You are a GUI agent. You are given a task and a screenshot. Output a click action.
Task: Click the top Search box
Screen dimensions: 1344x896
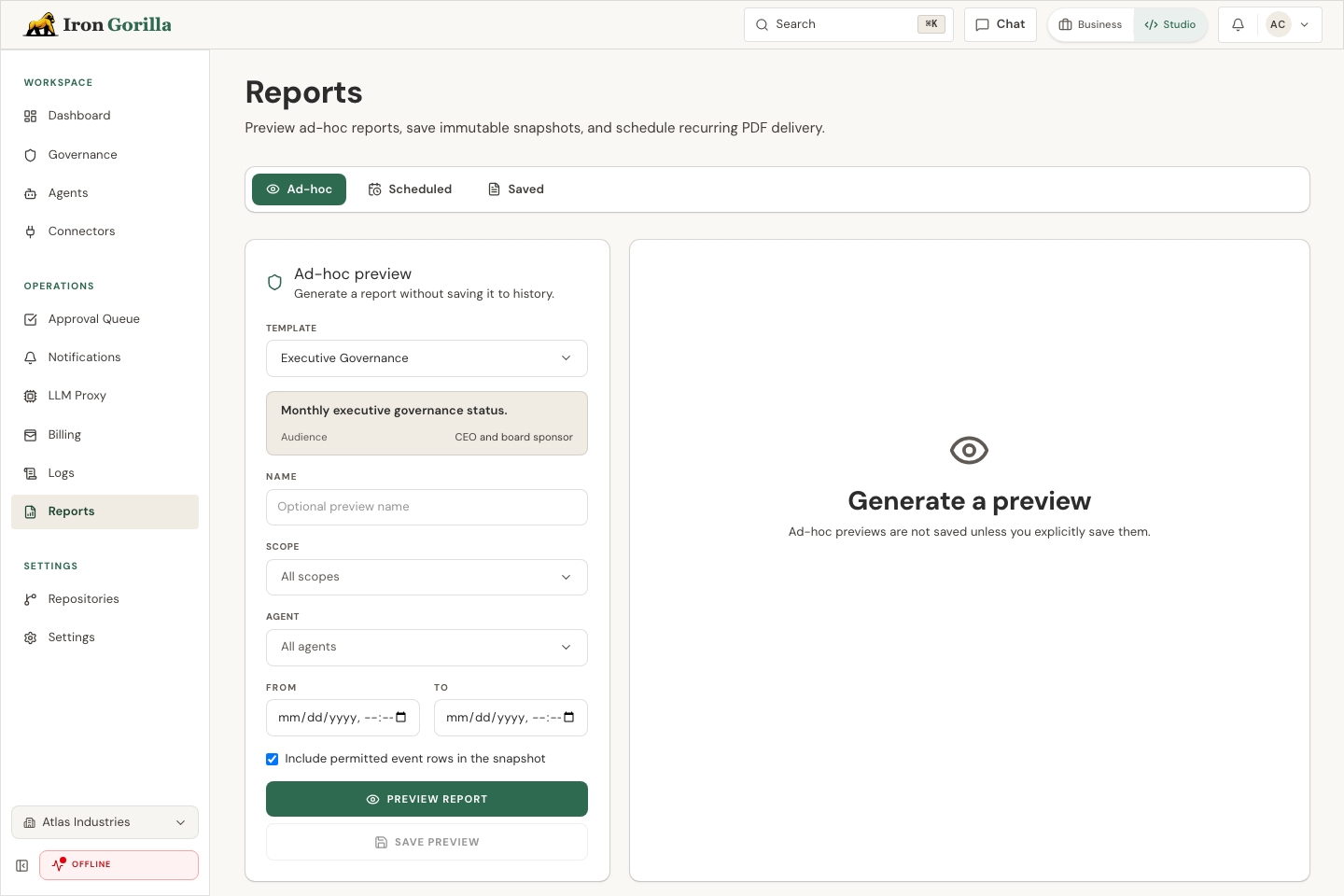(848, 25)
